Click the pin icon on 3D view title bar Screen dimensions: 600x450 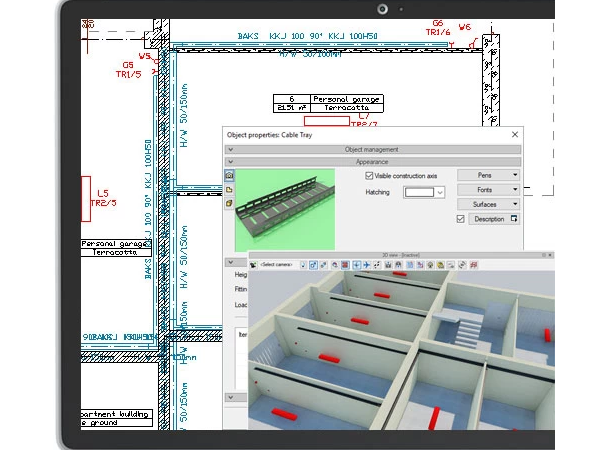[543, 255]
